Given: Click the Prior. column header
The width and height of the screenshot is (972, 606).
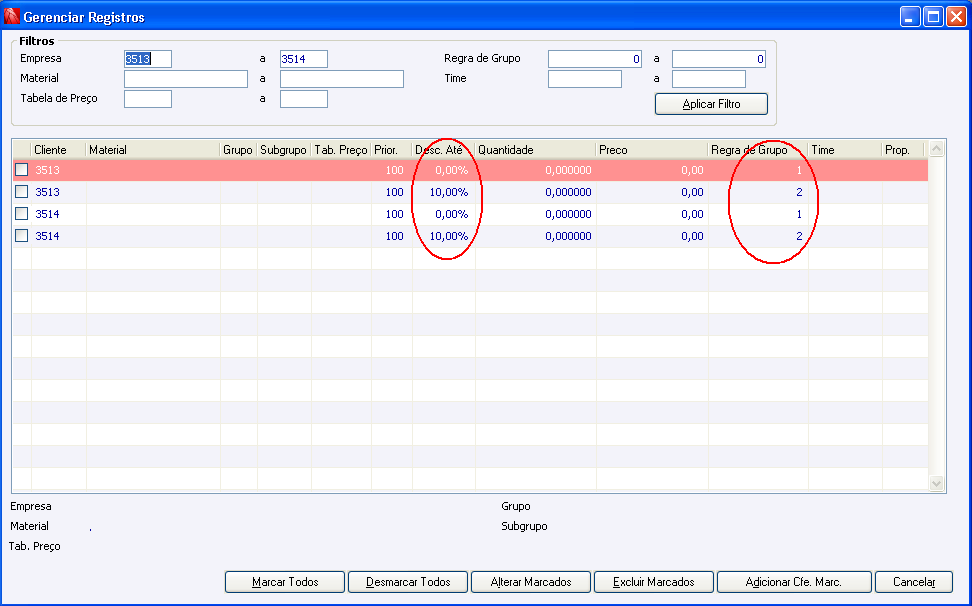Looking at the screenshot, I should point(391,150).
